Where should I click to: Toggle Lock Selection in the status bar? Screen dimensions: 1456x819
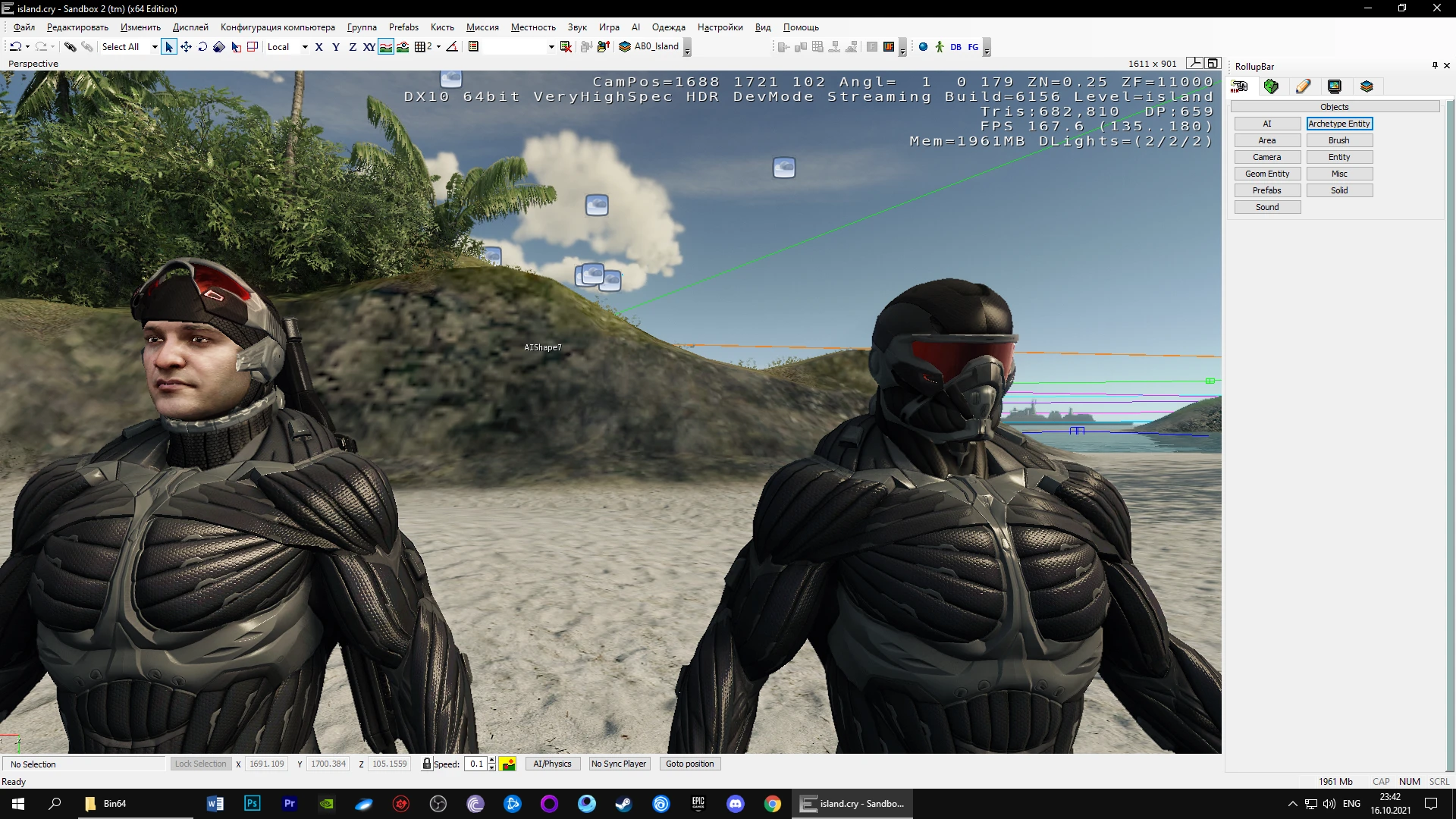[200, 764]
